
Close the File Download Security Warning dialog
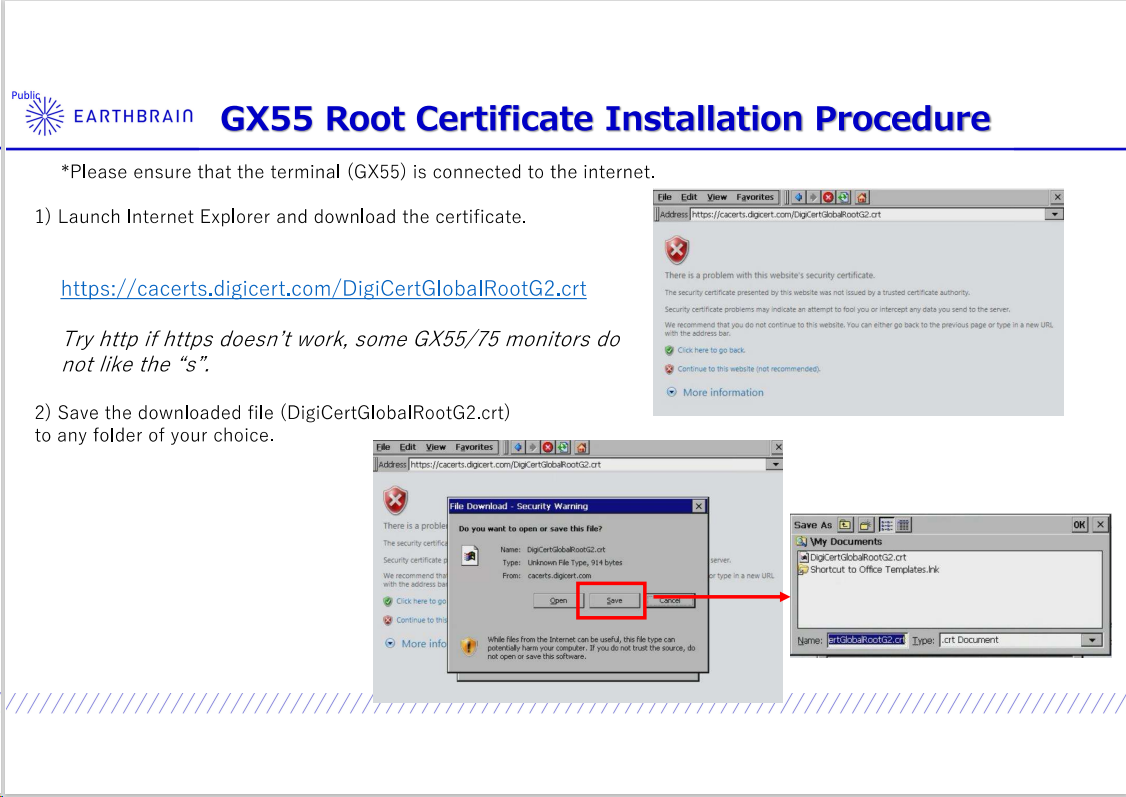[x=699, y=506]
